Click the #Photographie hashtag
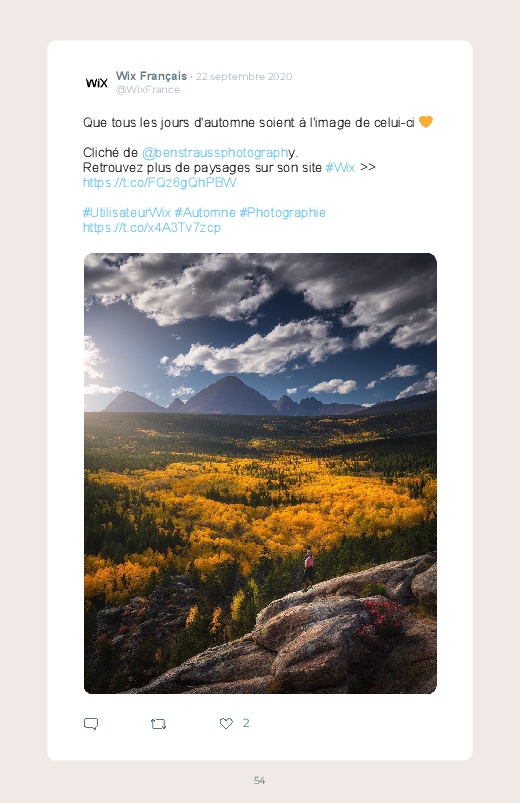The image size is (520, 803). 282,213
